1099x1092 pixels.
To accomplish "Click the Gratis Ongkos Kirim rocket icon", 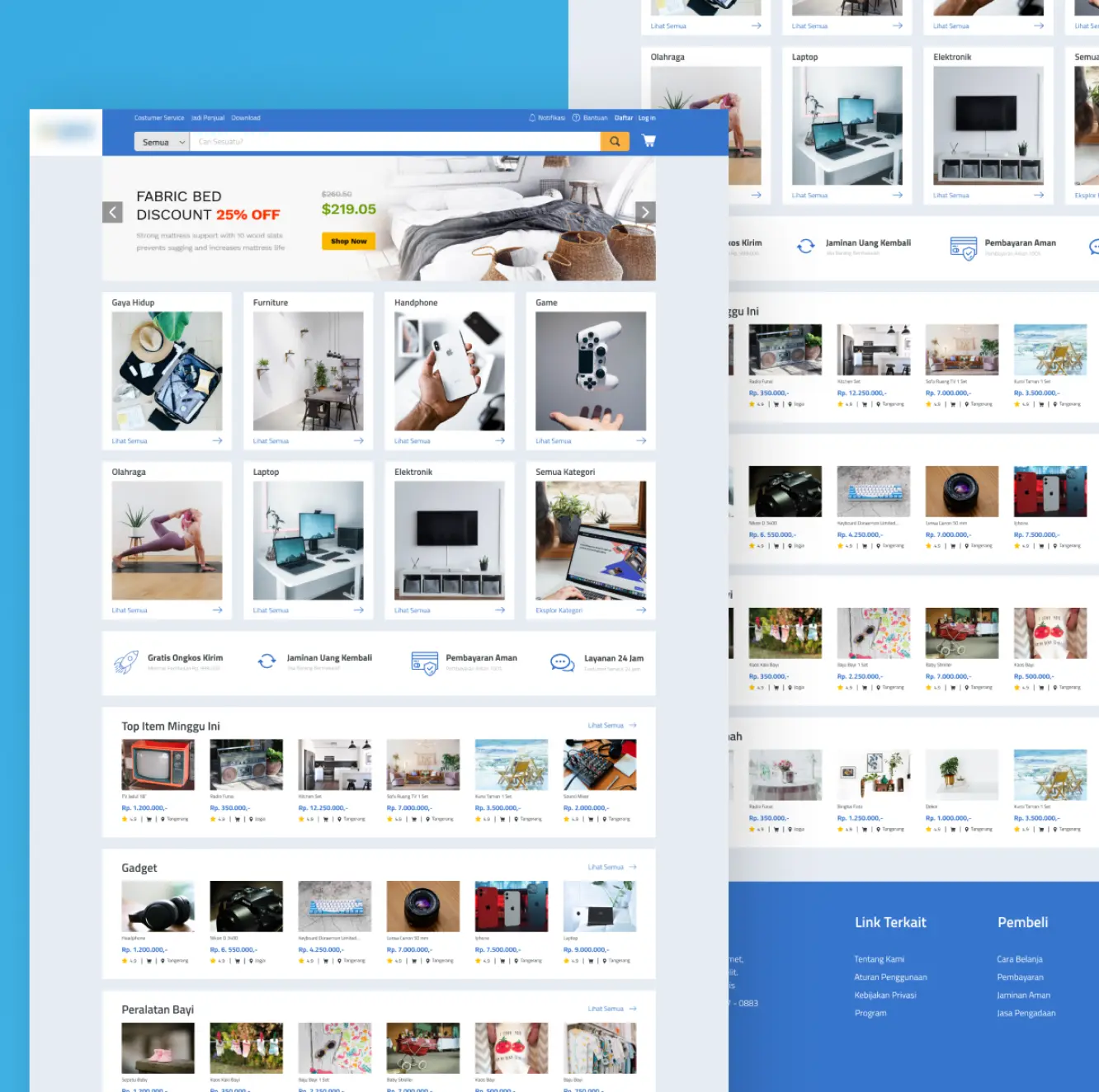I will point(126,661).
